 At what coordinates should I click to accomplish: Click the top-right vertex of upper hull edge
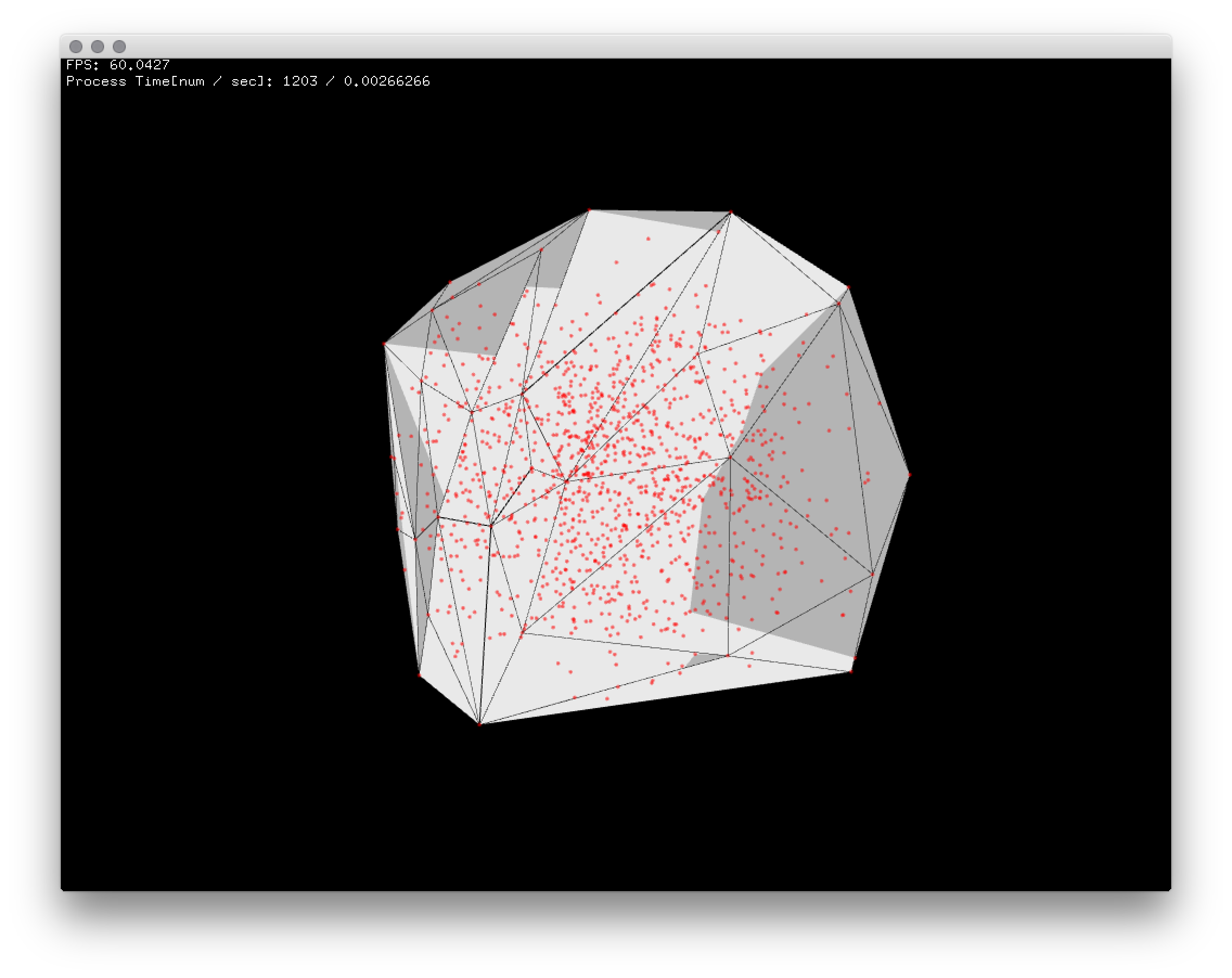point(731,213)
